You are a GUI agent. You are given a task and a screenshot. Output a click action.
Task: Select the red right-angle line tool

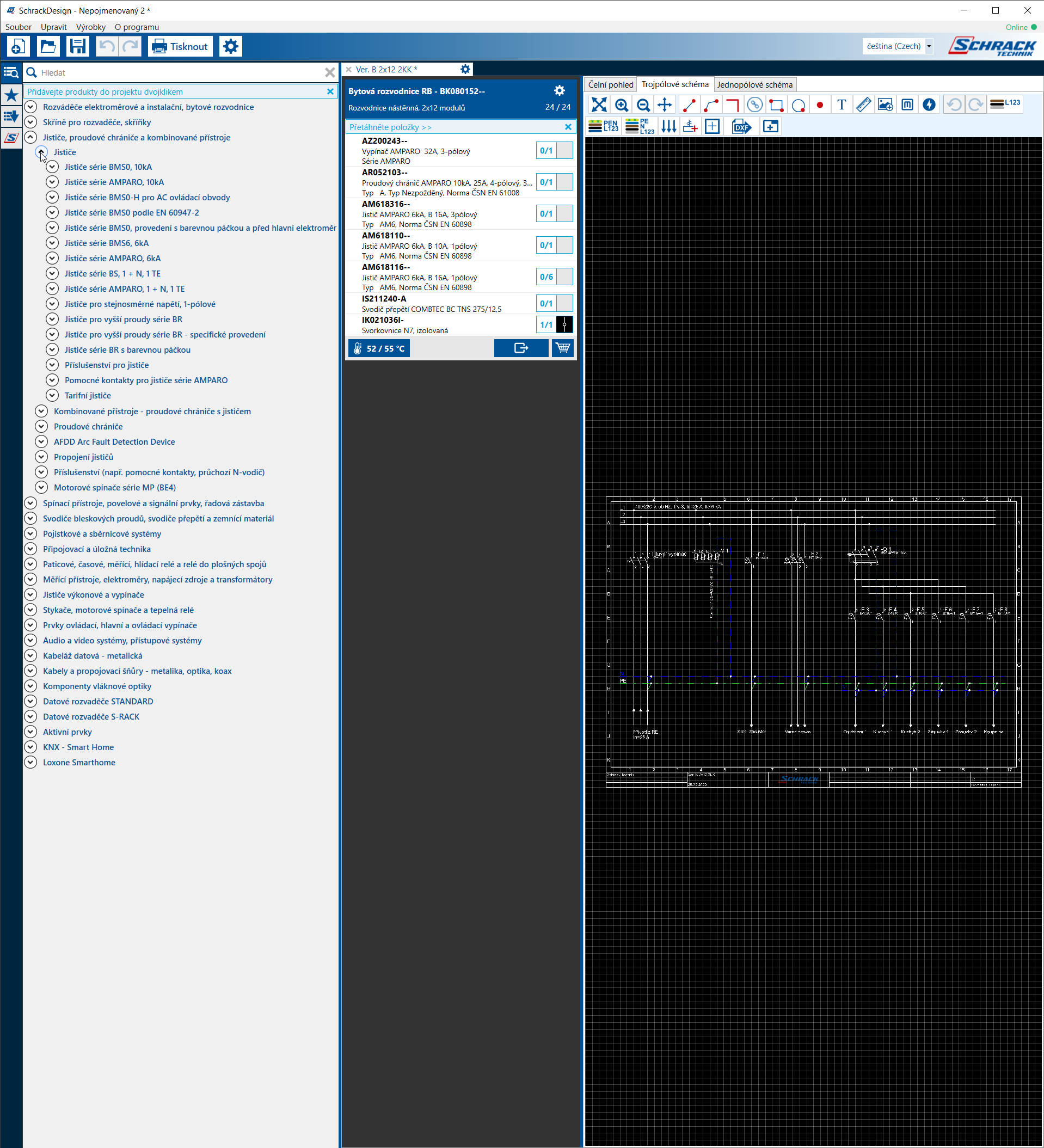click(733, 105)
